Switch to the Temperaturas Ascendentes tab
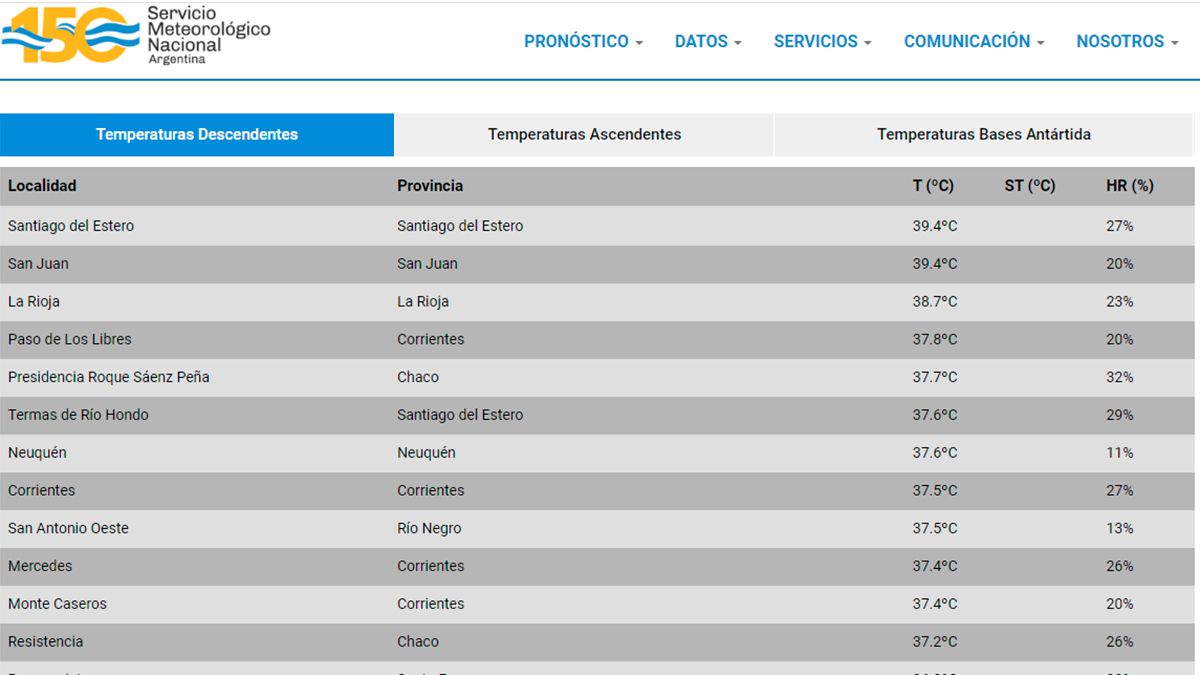The width and height of the screenshot is (1200, 675). tap(584, 134)
